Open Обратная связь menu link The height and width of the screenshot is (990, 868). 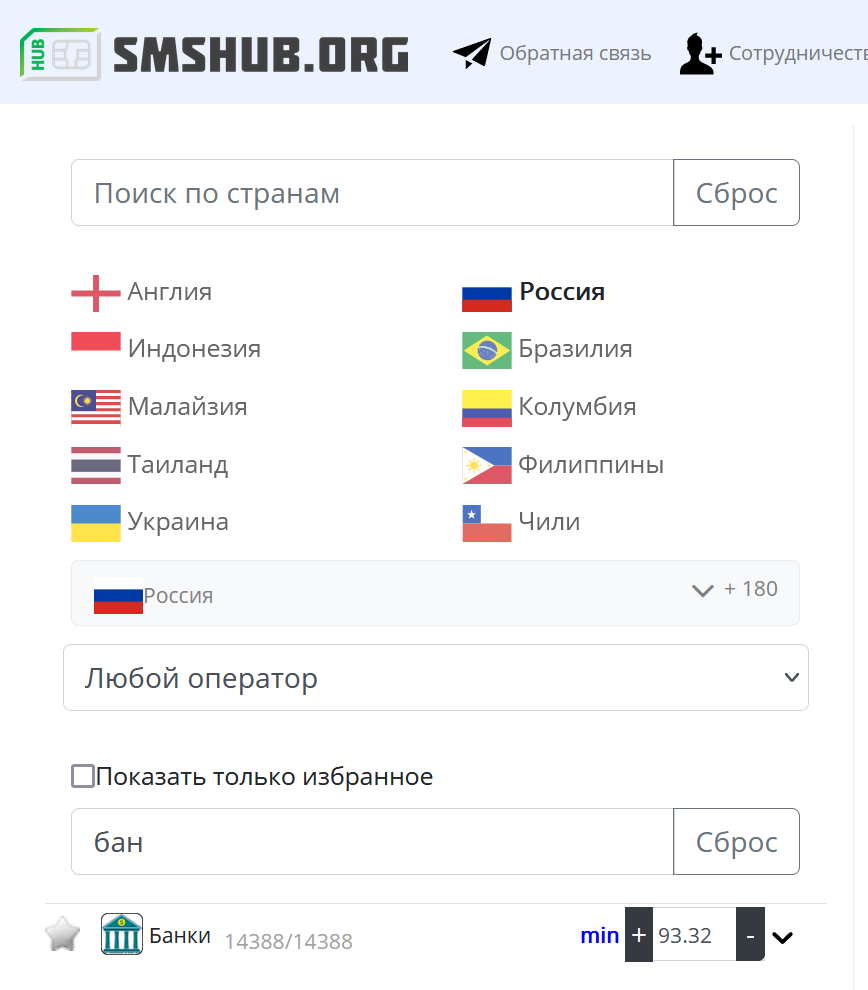(x=575, y=53)
